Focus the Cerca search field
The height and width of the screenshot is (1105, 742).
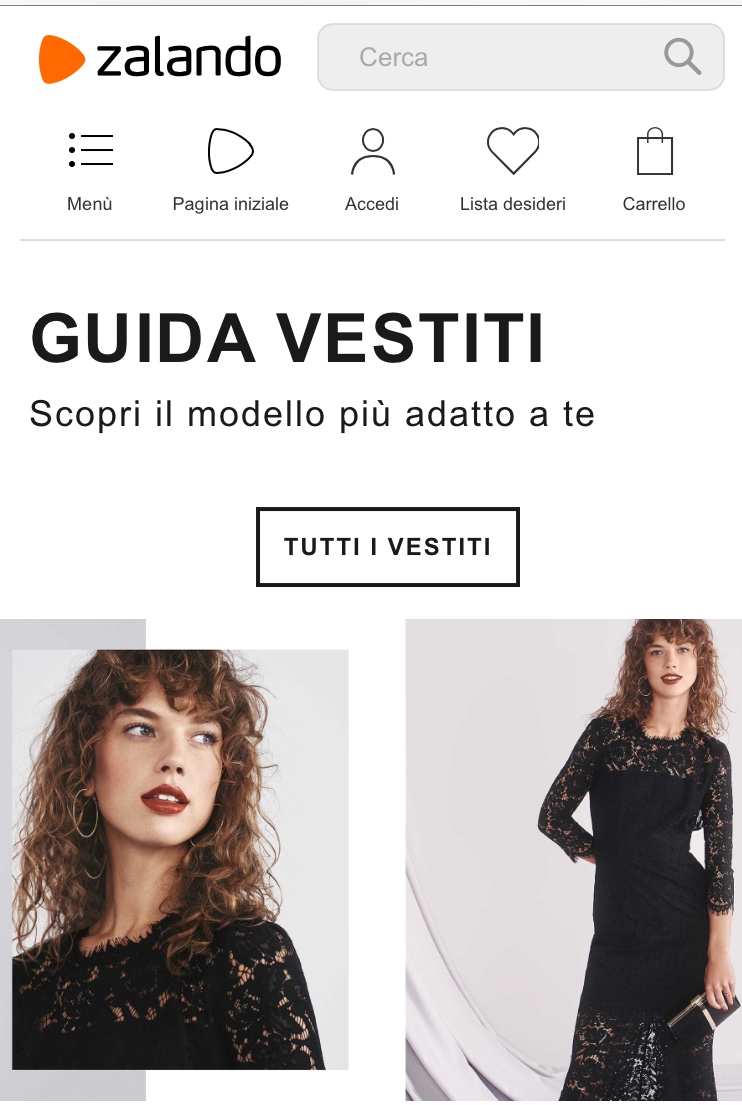(521, 57)
